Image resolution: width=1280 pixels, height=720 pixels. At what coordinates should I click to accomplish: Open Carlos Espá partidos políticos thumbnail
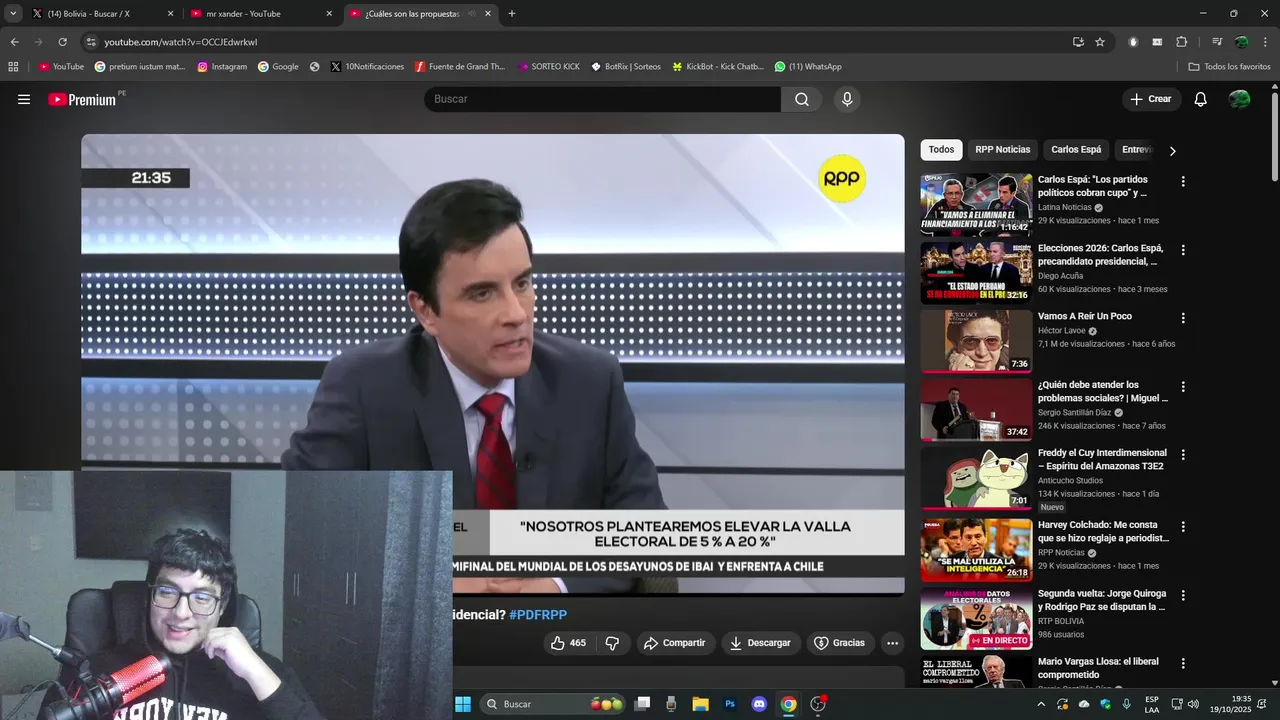(x=976, y=203)
